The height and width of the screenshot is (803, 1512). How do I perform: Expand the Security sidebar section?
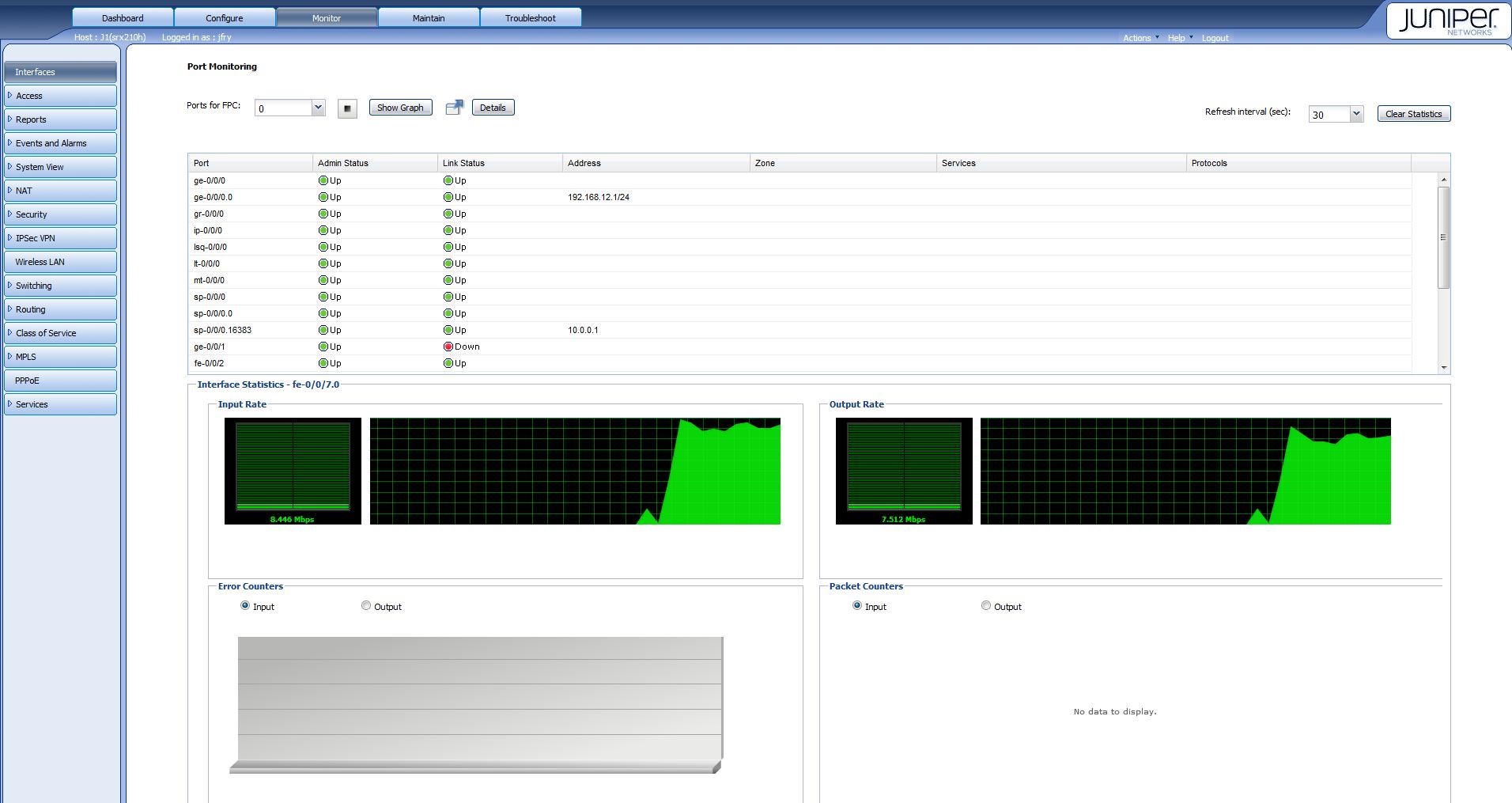60,214
